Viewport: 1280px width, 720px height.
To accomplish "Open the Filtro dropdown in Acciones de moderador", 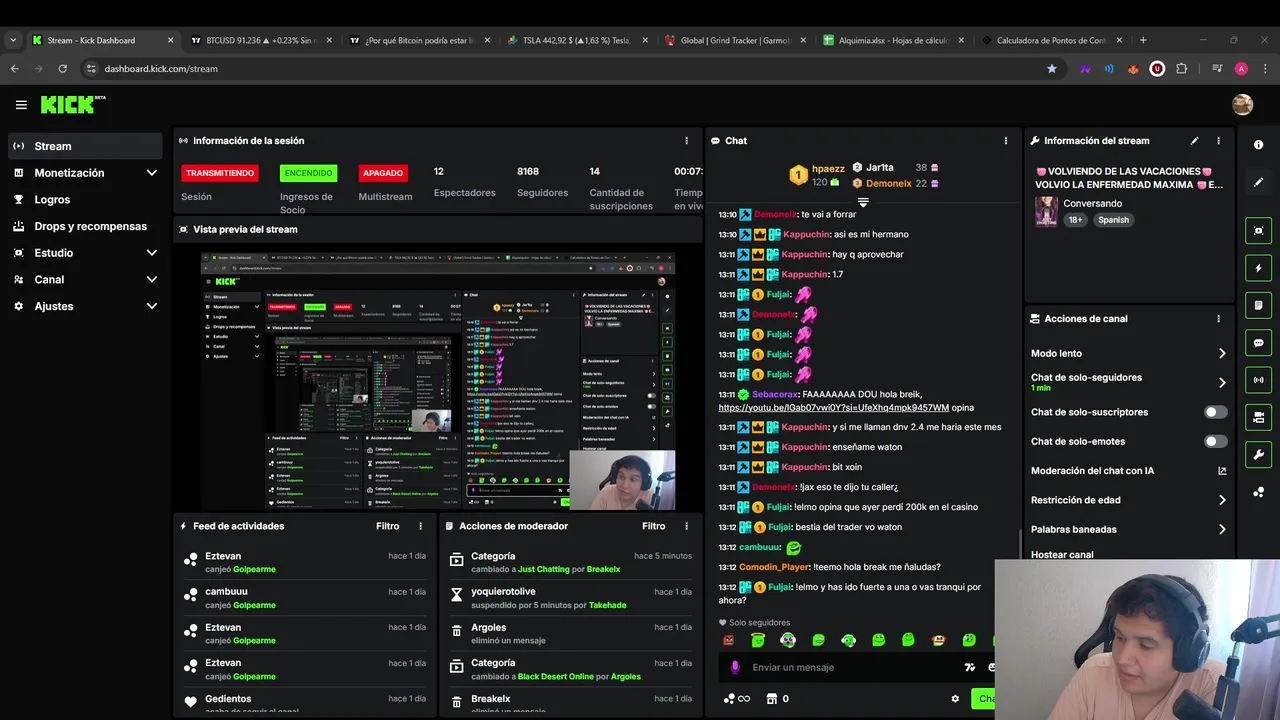I will (x=654, y=526).
